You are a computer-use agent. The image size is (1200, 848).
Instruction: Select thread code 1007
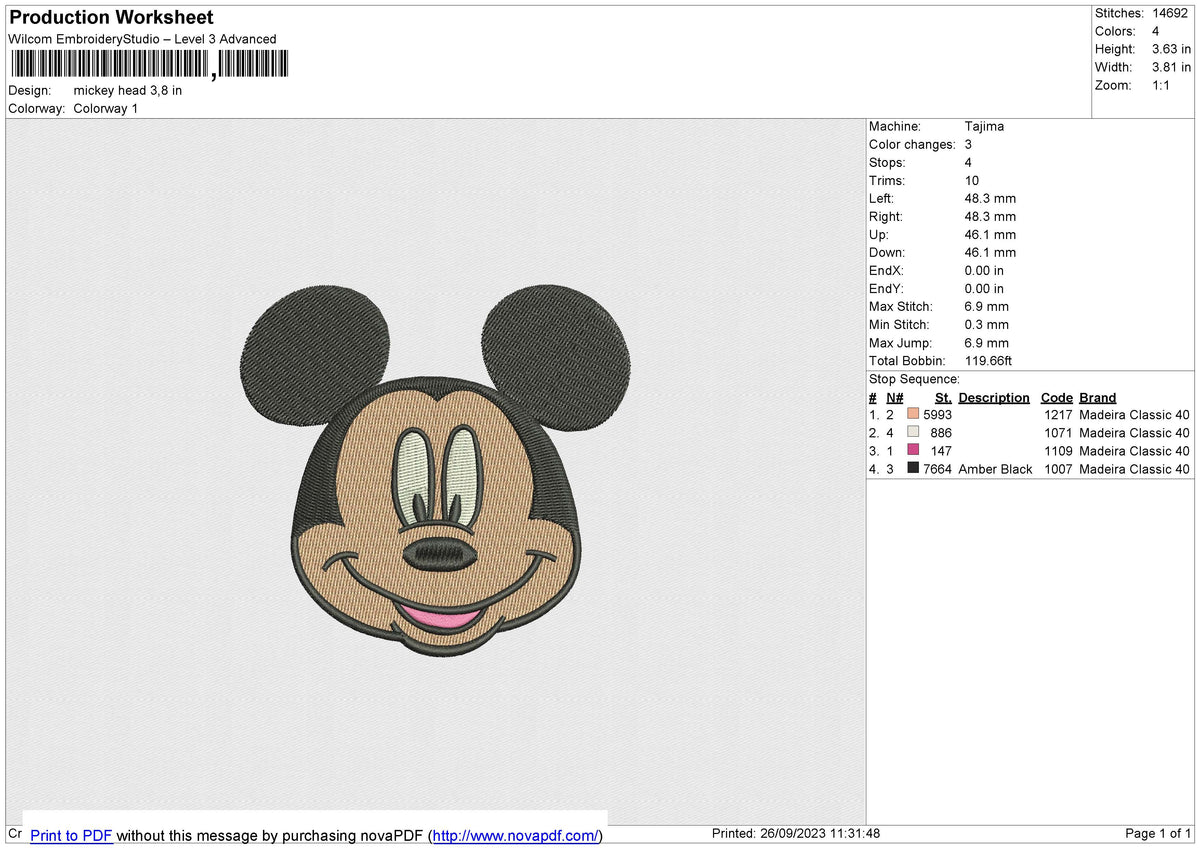point(1058,468)
